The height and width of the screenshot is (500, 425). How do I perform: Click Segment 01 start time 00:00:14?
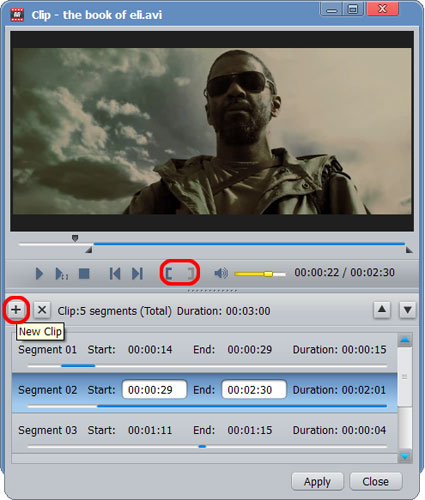click(x=150, y=350)
